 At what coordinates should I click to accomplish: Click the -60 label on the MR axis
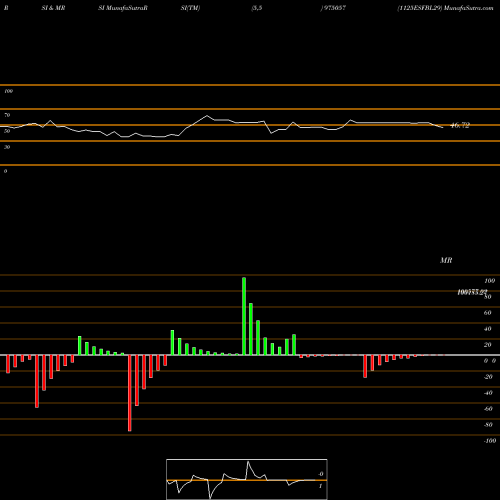tap(488, 409)
